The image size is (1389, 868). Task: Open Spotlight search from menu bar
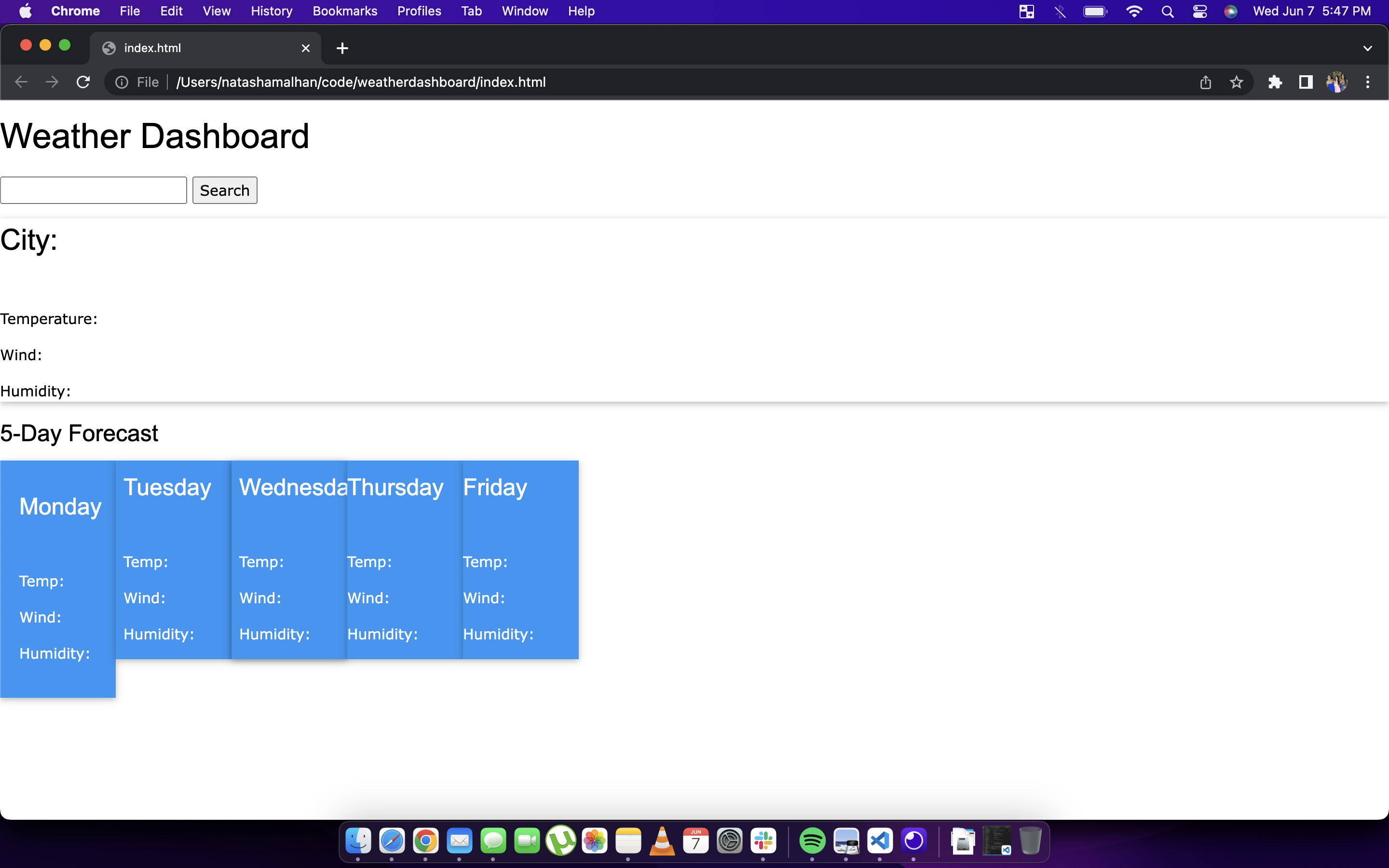(1168, 11)
